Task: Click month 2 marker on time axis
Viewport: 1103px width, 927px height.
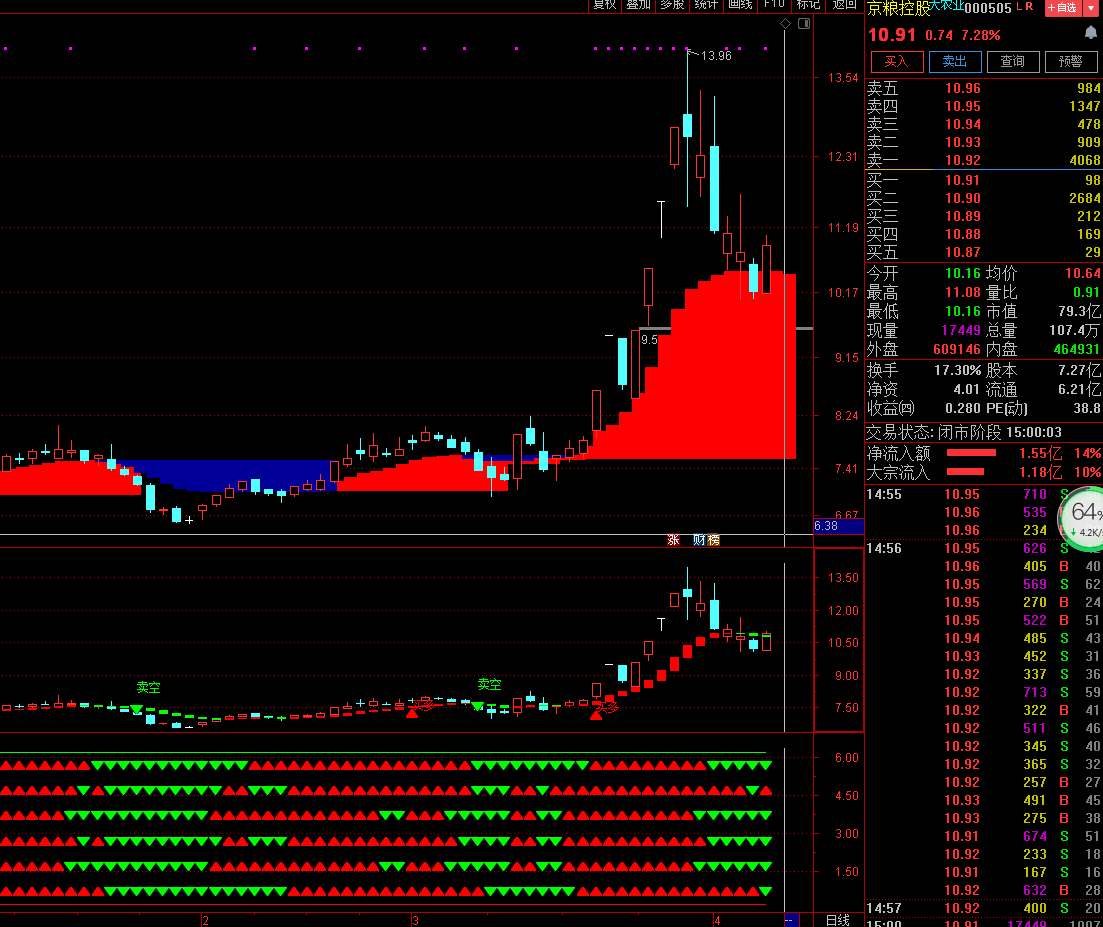Action: coord(205,921)
